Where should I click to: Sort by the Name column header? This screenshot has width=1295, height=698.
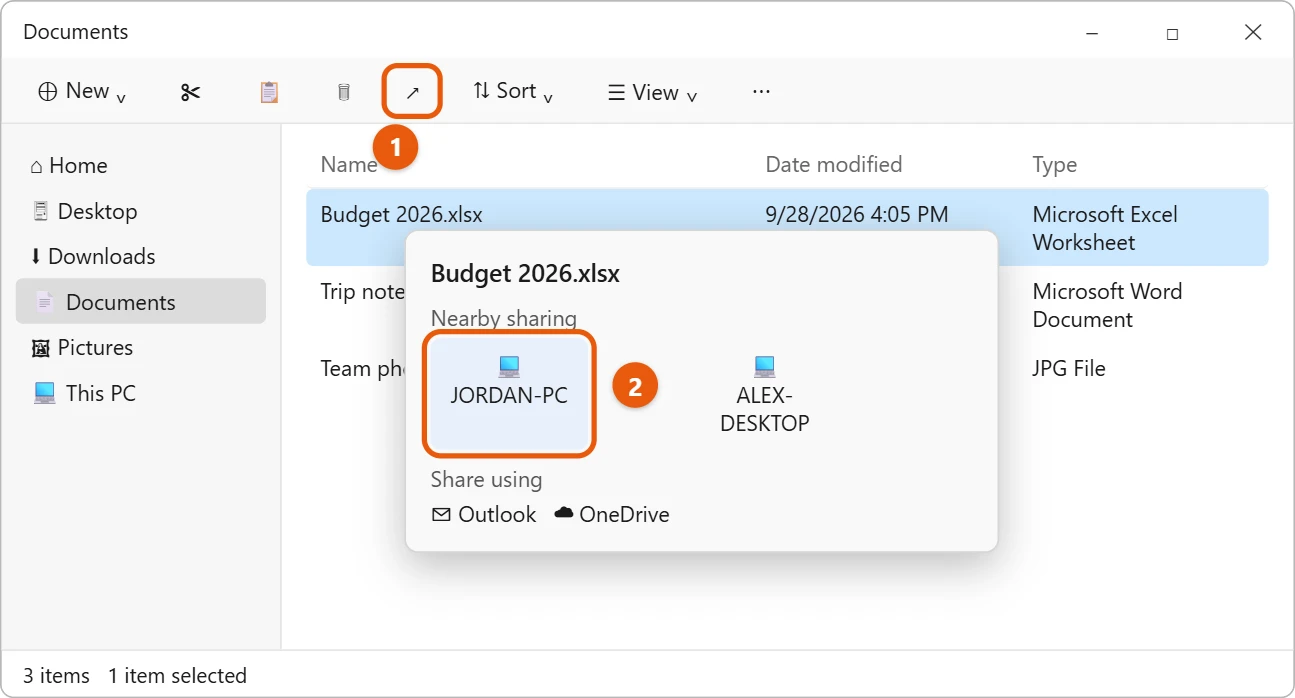pos(349,165)
